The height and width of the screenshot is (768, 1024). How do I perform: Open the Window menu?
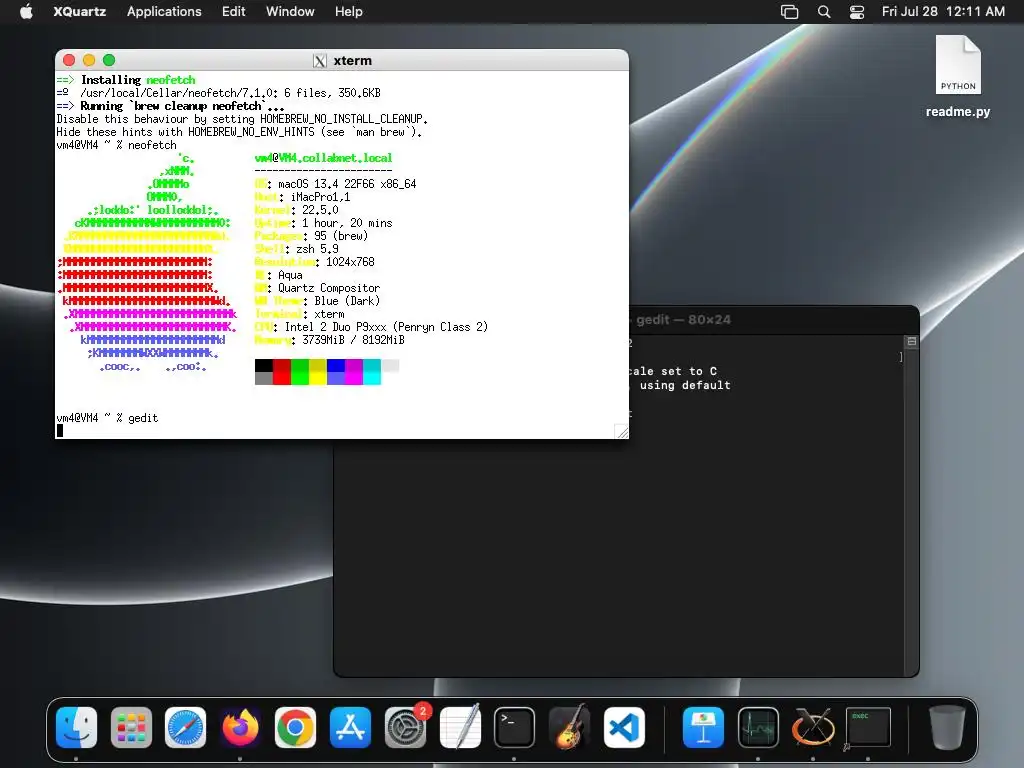(x=290, y=12)
